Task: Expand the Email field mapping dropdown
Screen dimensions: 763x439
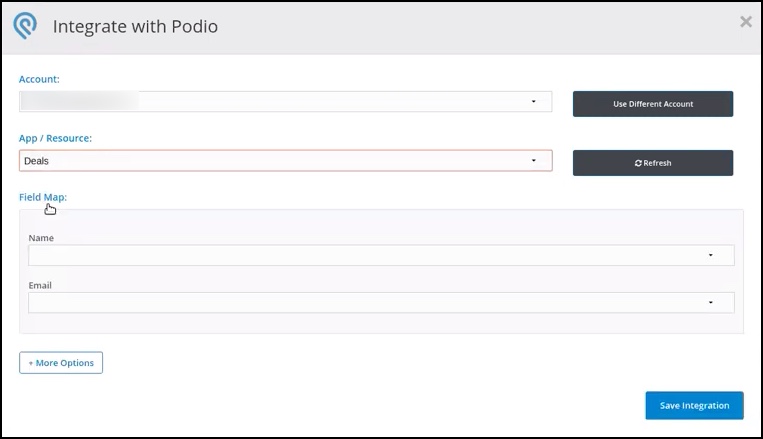Action: pos(380,302)
